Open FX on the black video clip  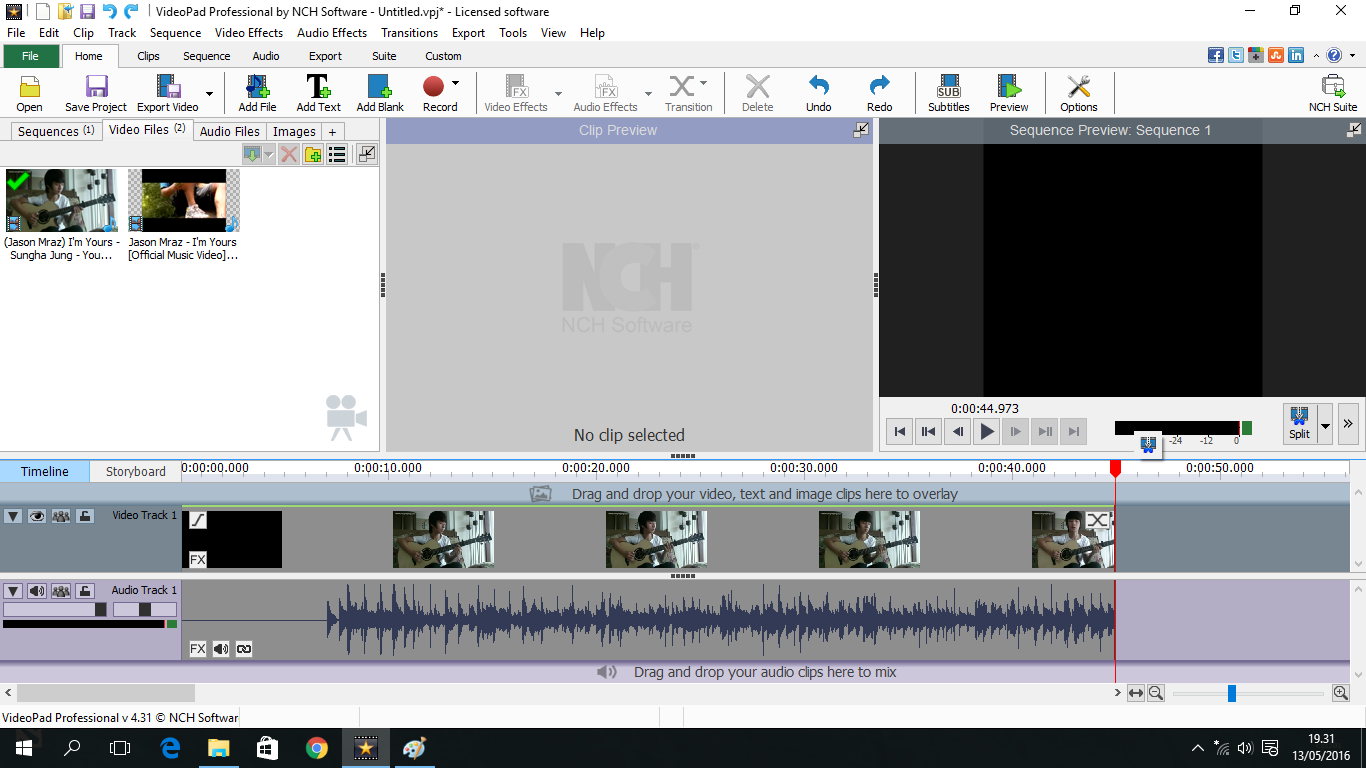[x=198, y=559]
